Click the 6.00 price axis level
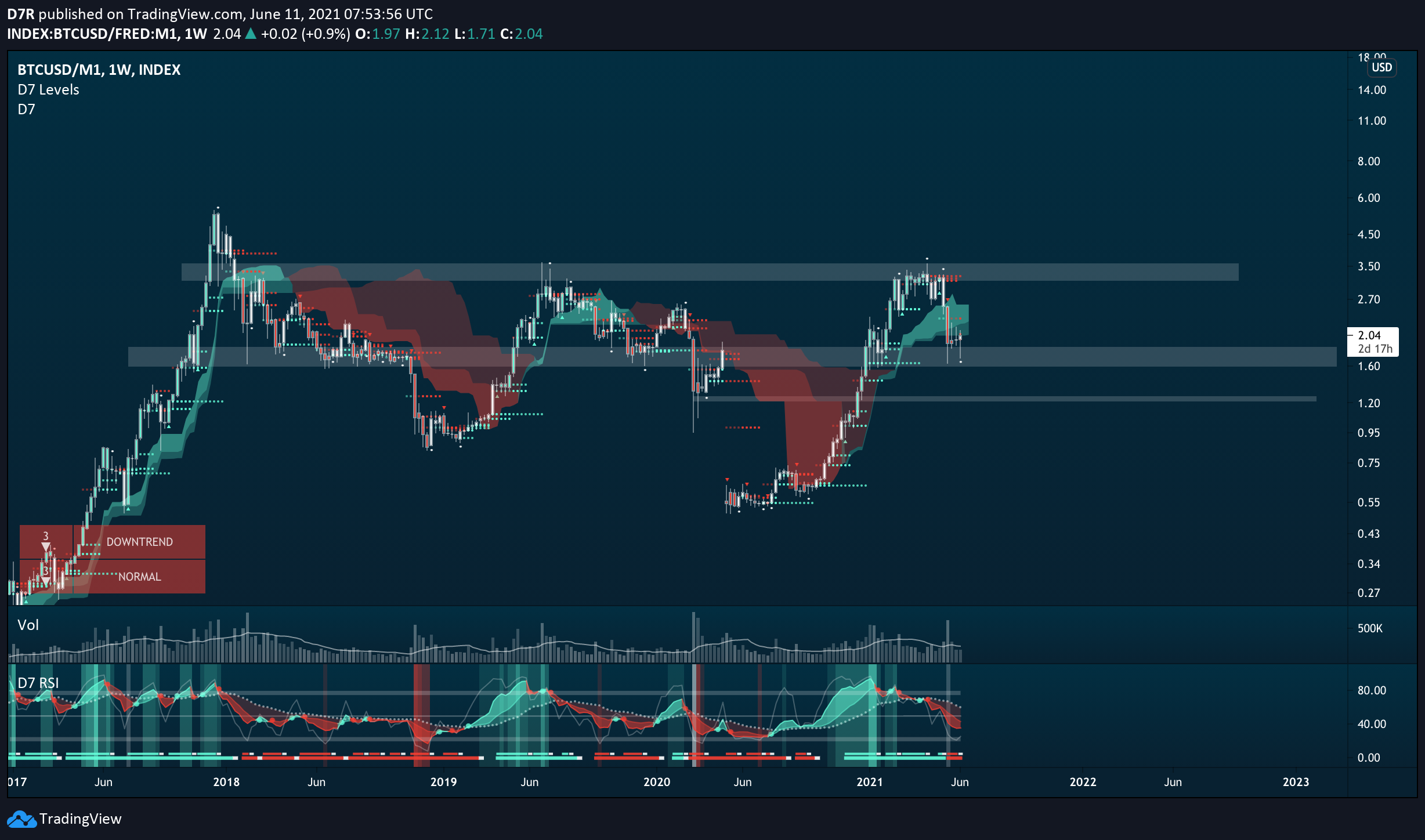 pos(1369,198)
